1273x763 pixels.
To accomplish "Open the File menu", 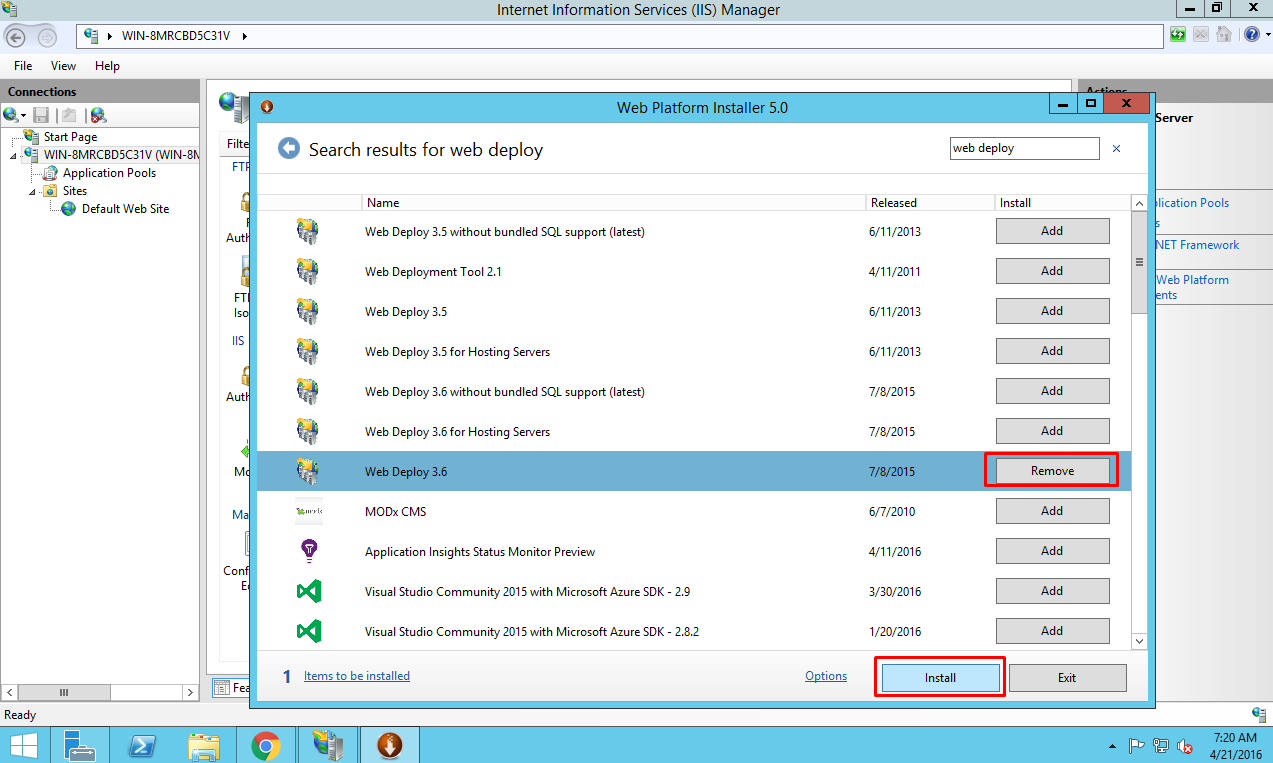I will pyautogui.click(x=23, y=66).
